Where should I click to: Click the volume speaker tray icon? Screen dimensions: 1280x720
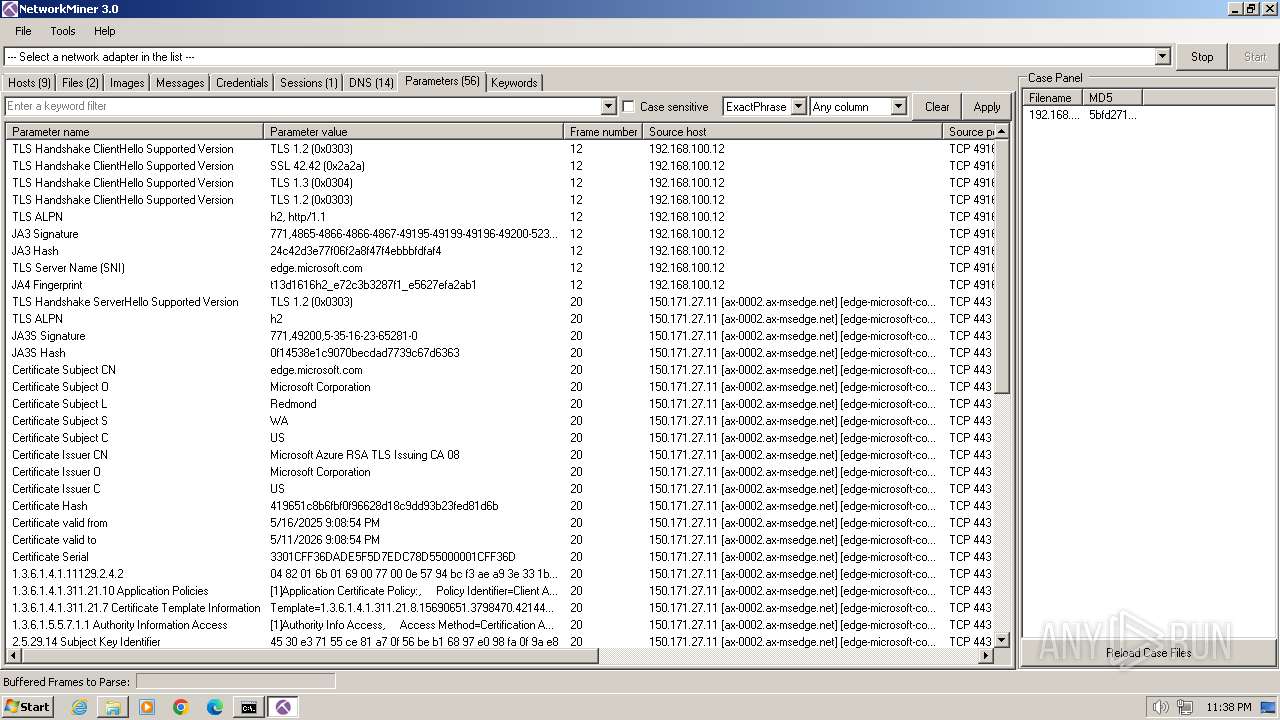tap(1160, 707)
